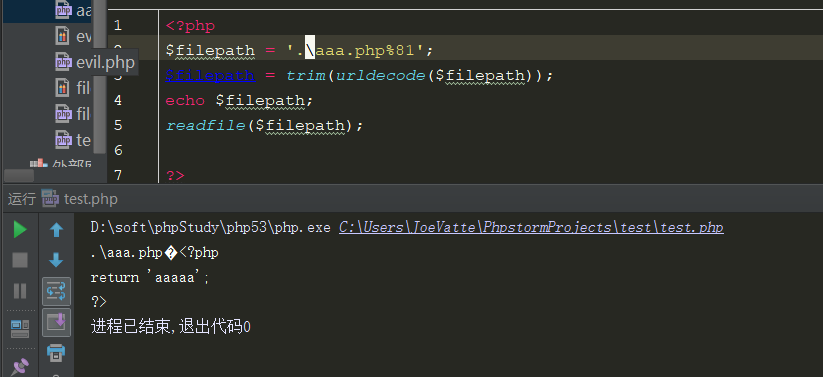Click line number 5 in gutter

(117, 125)
